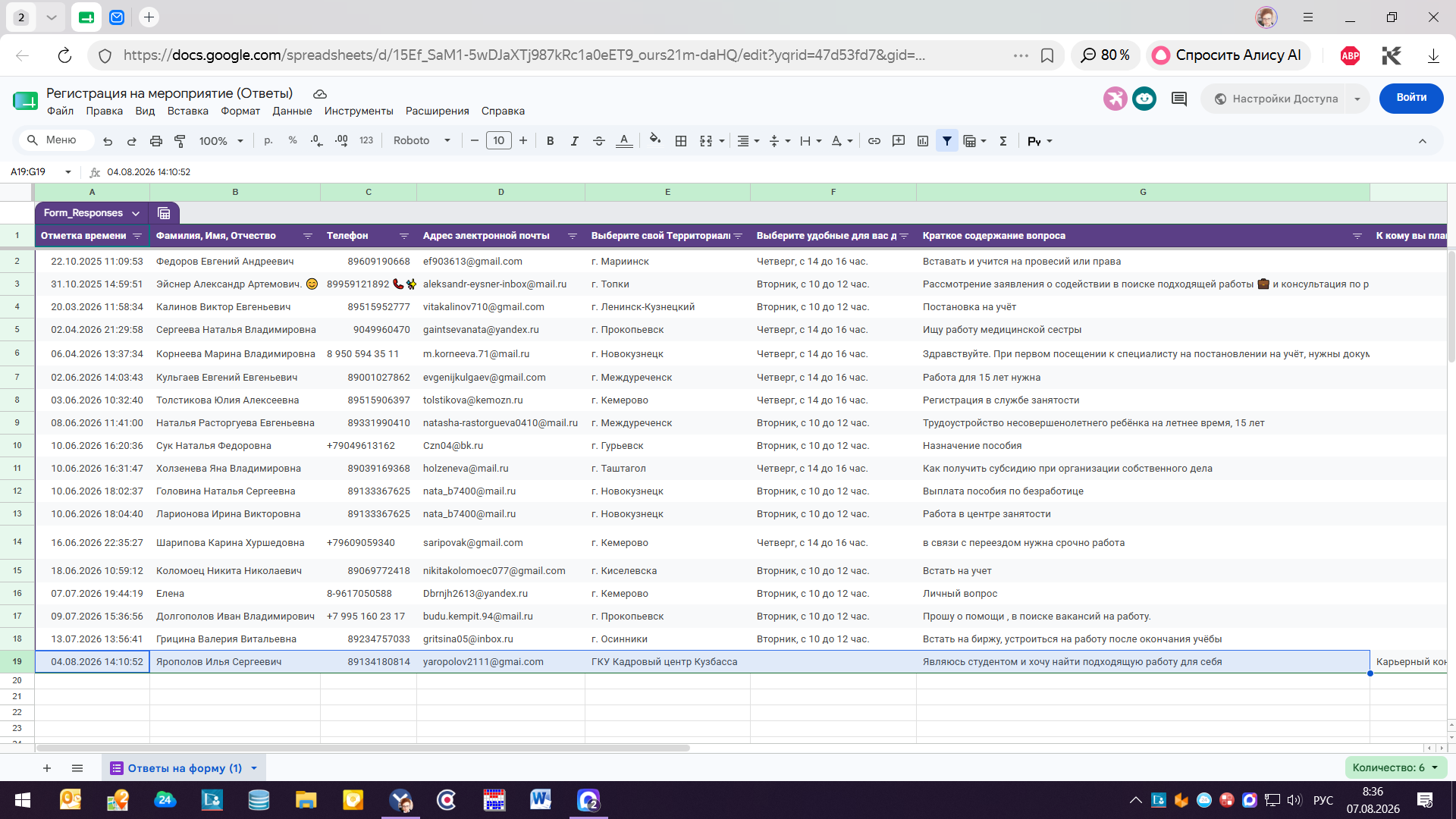Open the Данные menu
Screen dimensions: 1456x819
292,111
